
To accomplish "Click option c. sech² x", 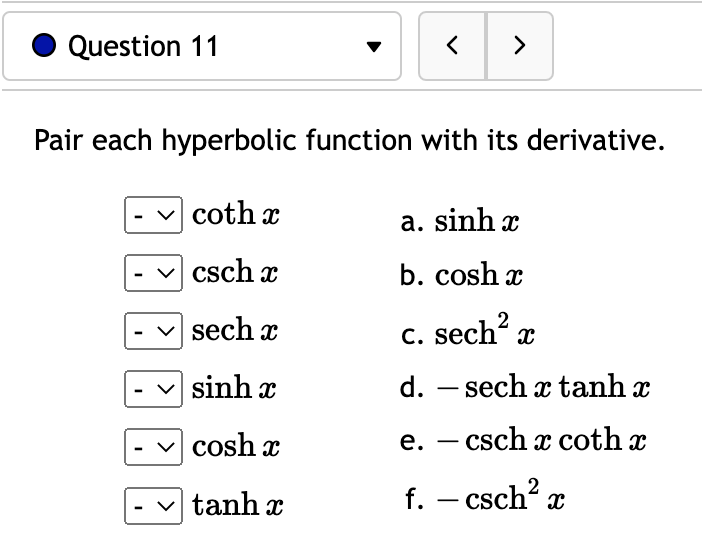I will (467, 330).
